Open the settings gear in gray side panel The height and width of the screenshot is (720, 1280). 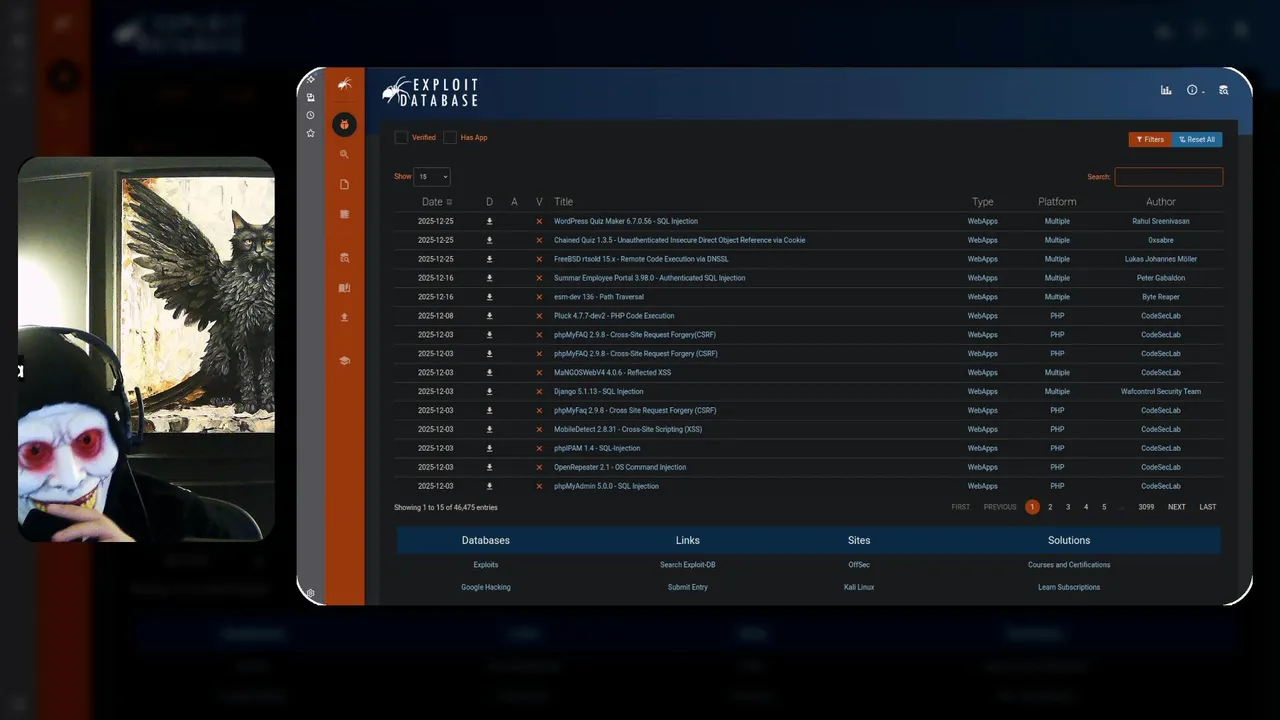pos(310,593)
